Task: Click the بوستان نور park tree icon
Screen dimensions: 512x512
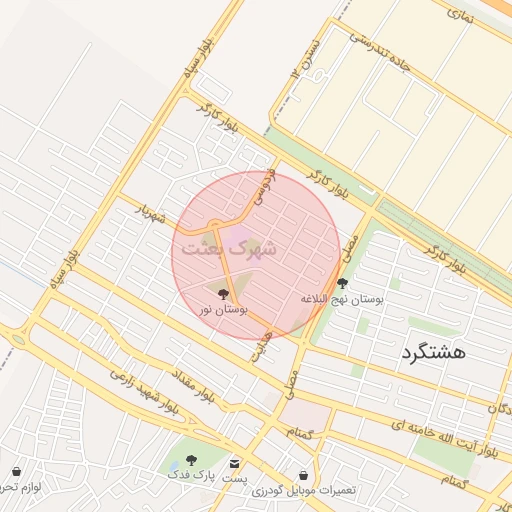Action: tap(223, 294)
